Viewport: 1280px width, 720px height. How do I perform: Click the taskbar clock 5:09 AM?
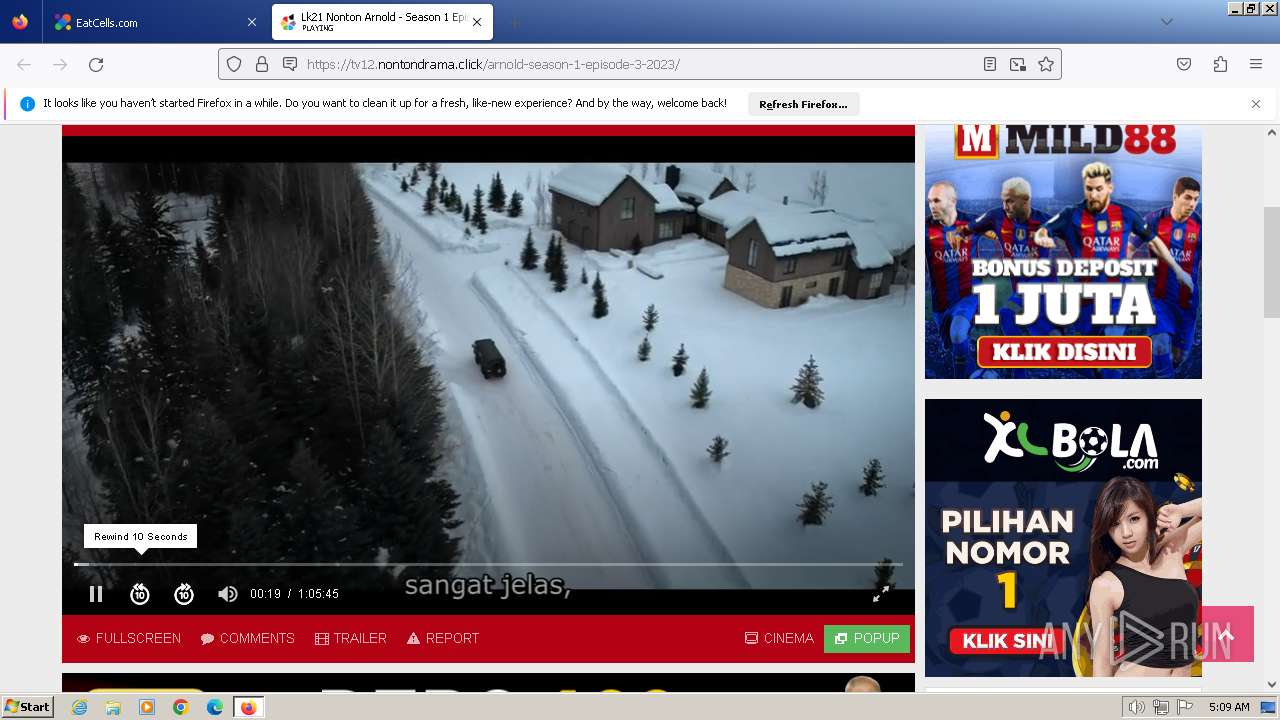[x=1229, y=707]
